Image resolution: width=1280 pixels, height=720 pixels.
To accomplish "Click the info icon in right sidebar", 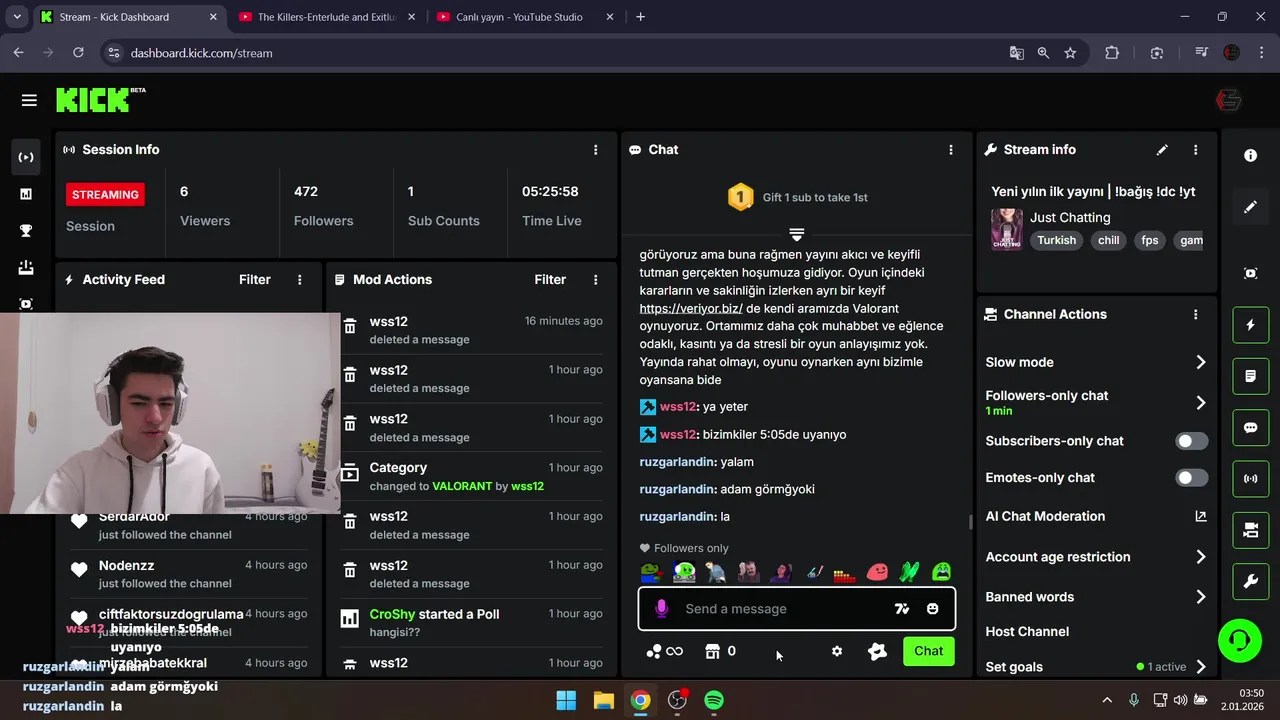I will tap(1251, 156).
